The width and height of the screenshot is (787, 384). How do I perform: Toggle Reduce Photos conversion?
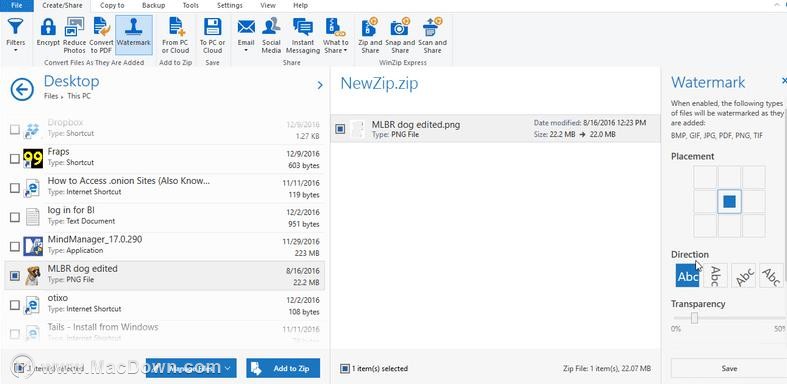point(75,35)
